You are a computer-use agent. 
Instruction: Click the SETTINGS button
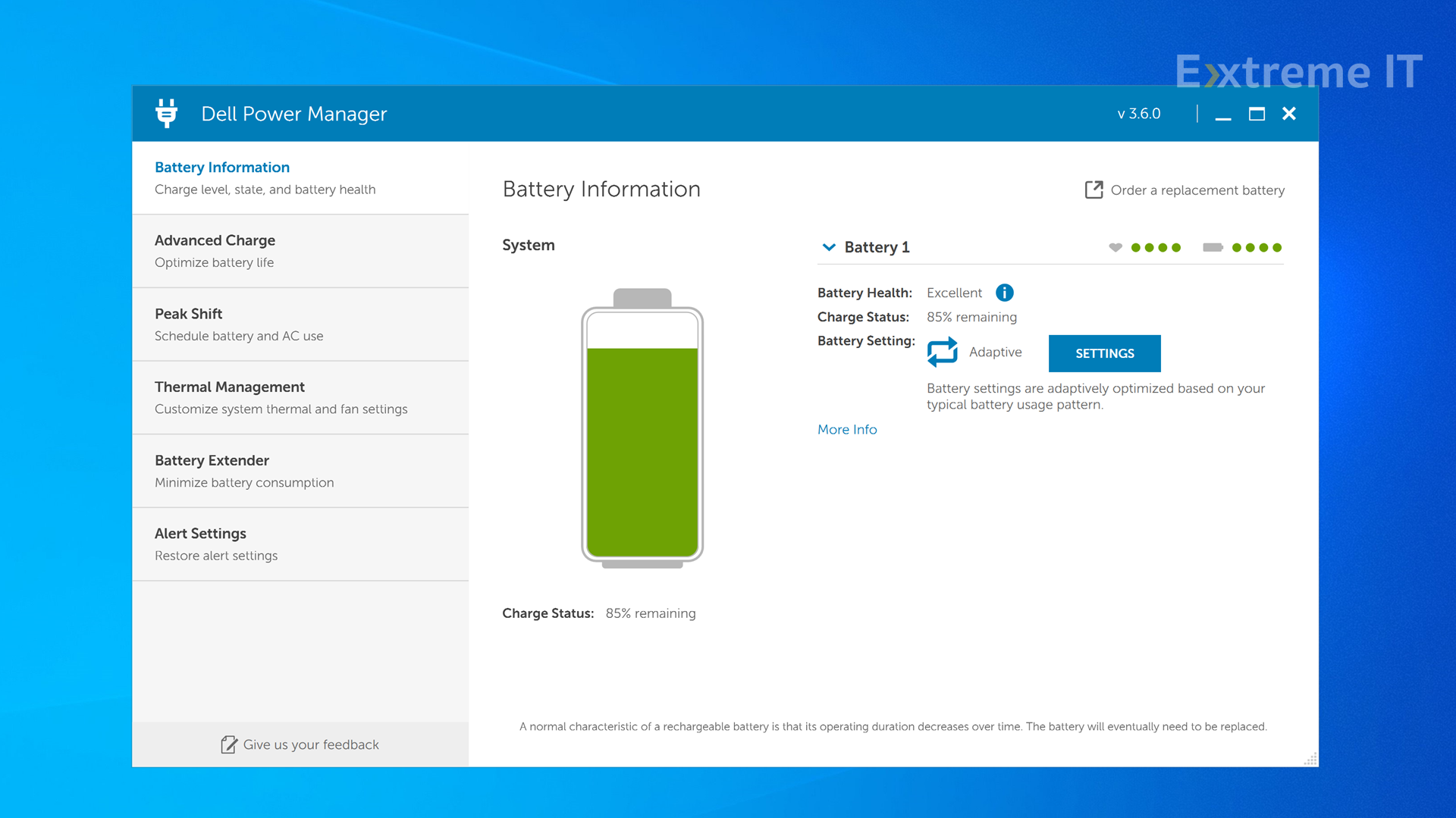click(x=1104, y=353)
